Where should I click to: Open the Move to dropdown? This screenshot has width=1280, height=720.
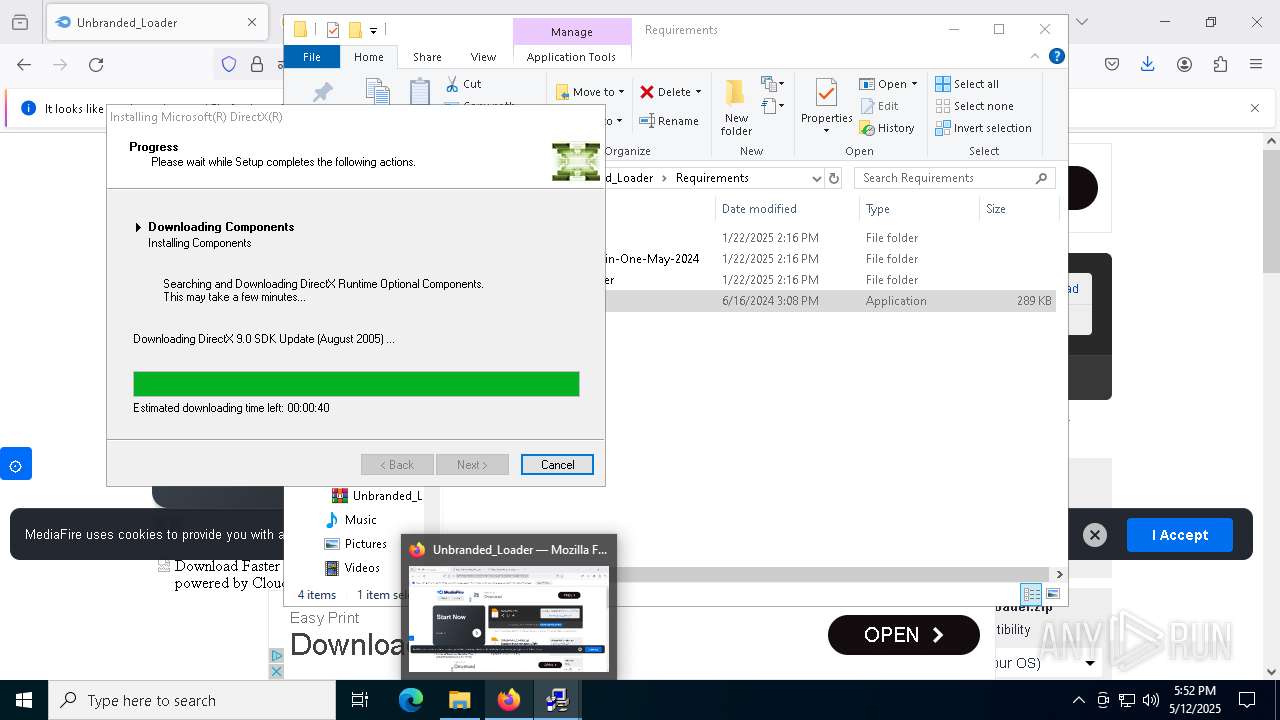click(590, 92)
